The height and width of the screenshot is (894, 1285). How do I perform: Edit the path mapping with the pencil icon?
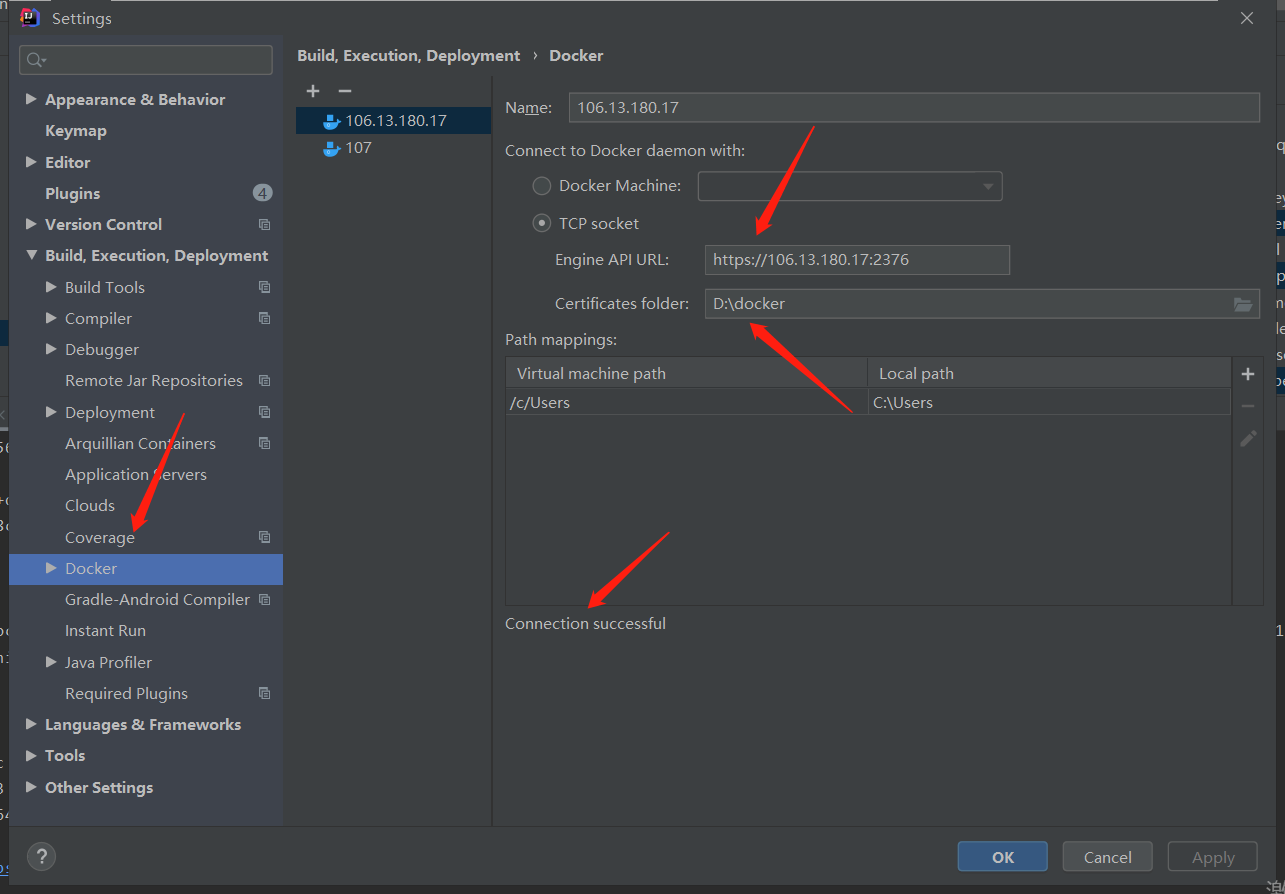1248,438
